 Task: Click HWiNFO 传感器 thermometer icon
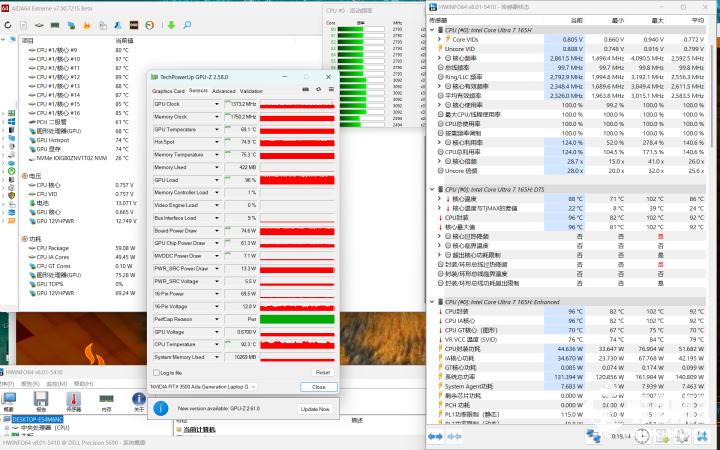click(73, 401)
